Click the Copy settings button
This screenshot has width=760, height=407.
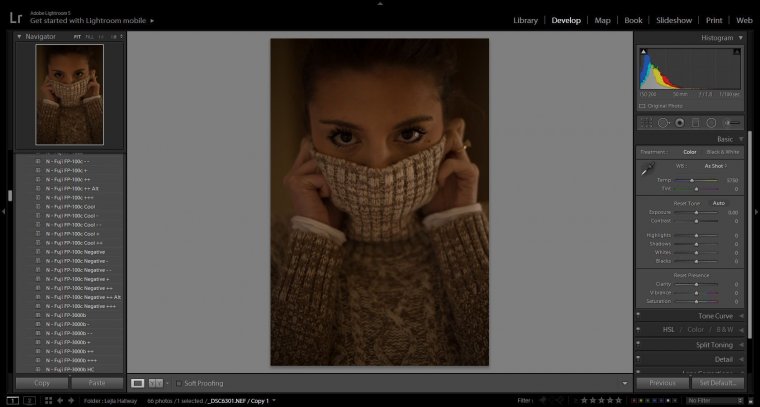click(x=42, y=383)
